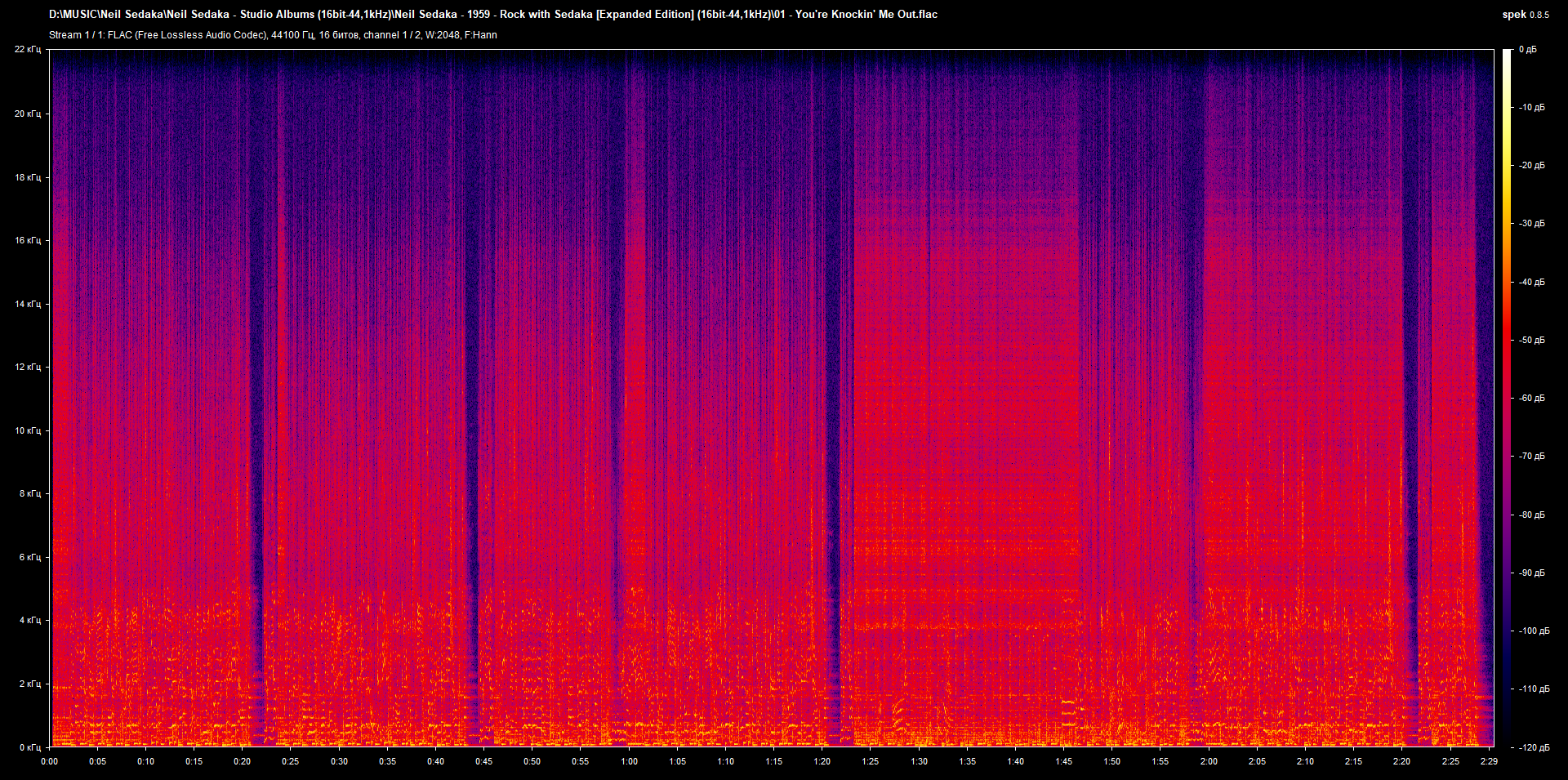Click the '-30 дБ' level label
Image resolution: width=1568 pixels, height=780 pixels.
click(1532, 223)
